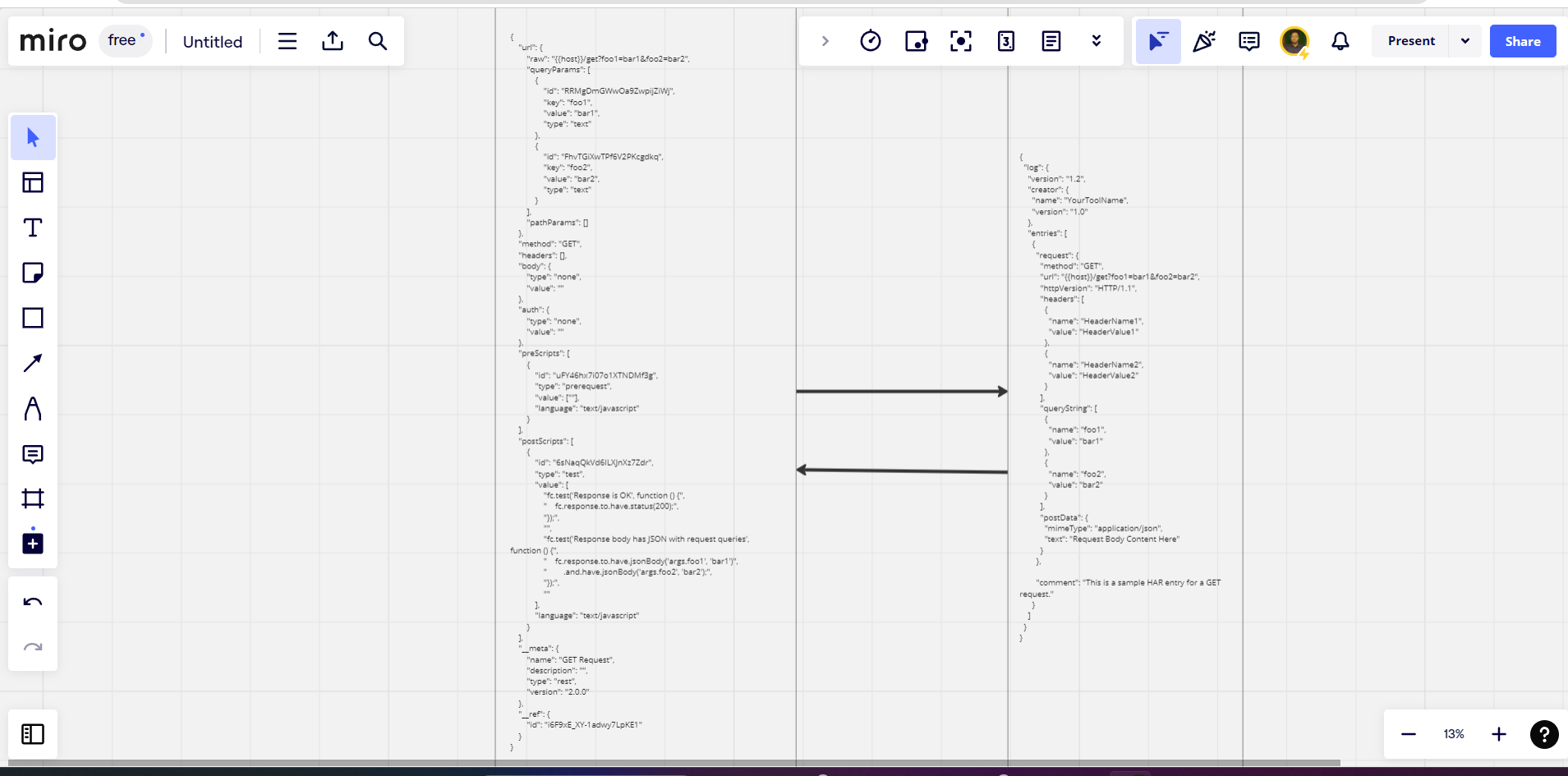The image size is (1568, 776).
Task: Start the facilitation Timer
Action: pyautogui.click(x=871, y=40)
